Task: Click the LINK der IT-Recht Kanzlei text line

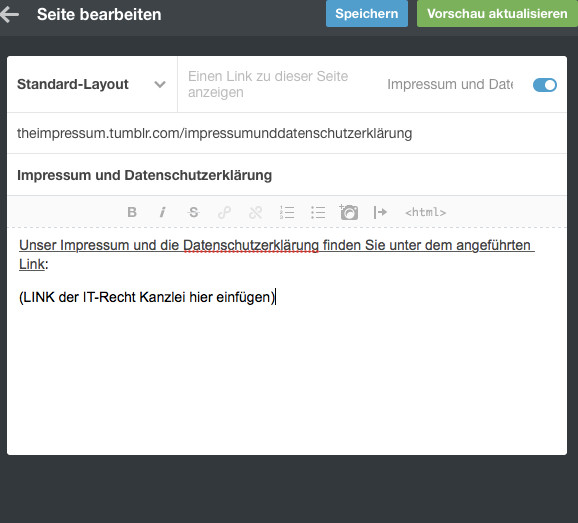Action: coord(147,297)
